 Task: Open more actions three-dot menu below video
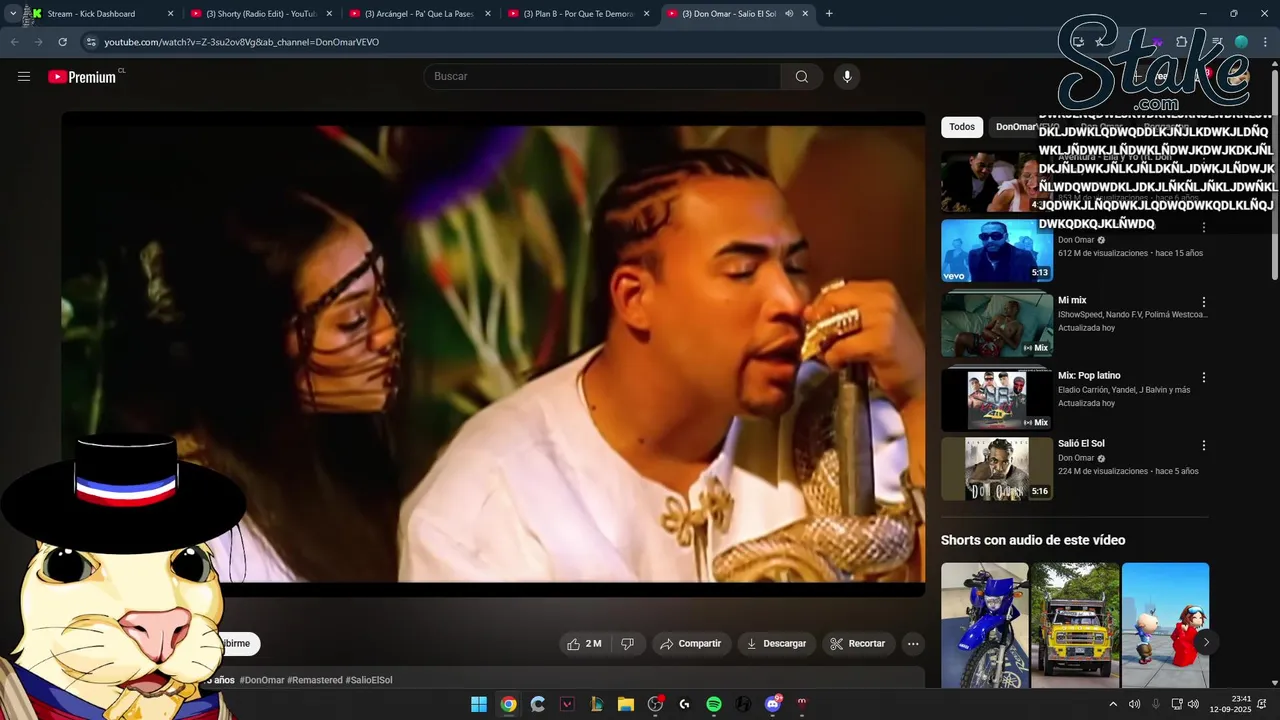click(913, 644)
